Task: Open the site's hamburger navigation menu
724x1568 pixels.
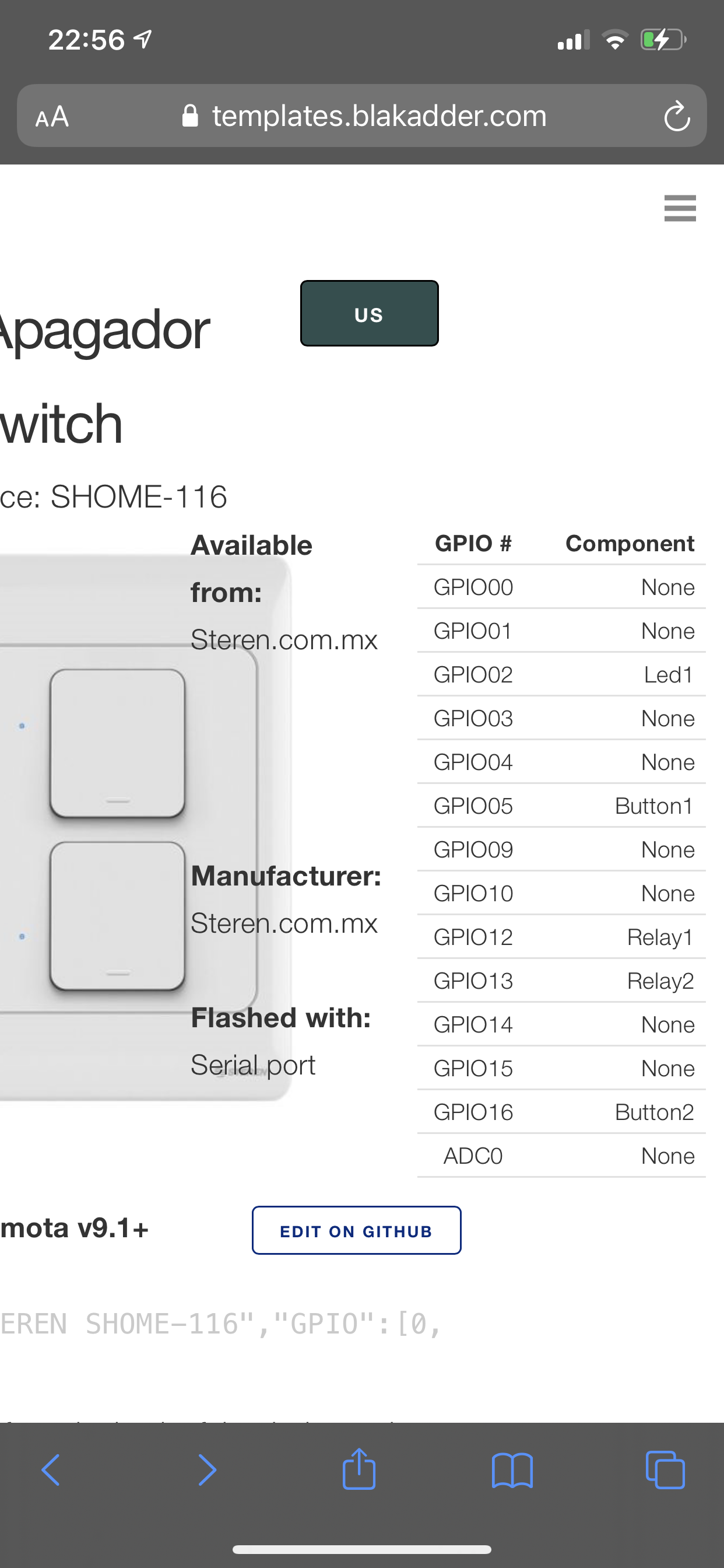Action: 680,208
